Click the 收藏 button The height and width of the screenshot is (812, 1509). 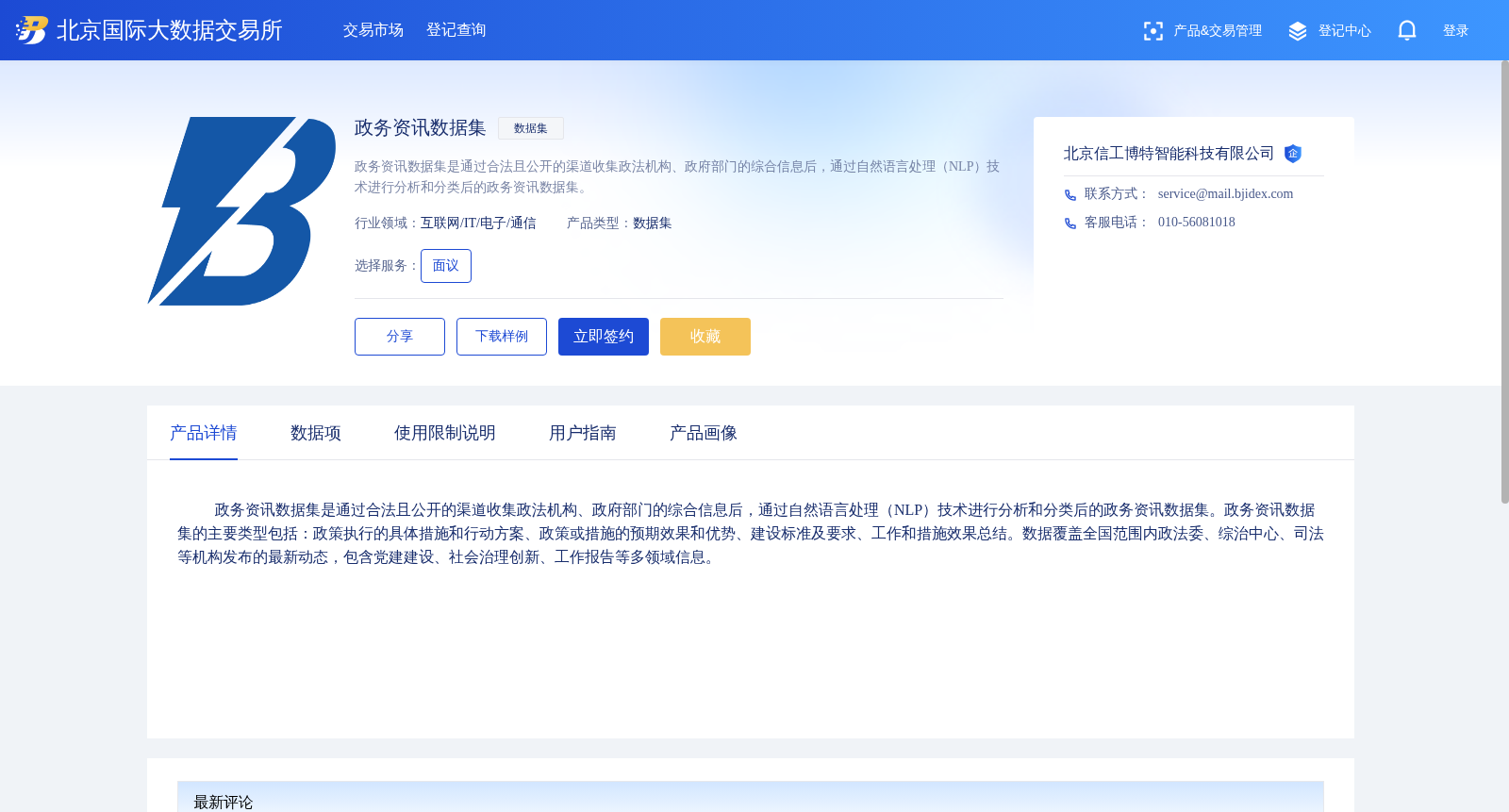705,337
